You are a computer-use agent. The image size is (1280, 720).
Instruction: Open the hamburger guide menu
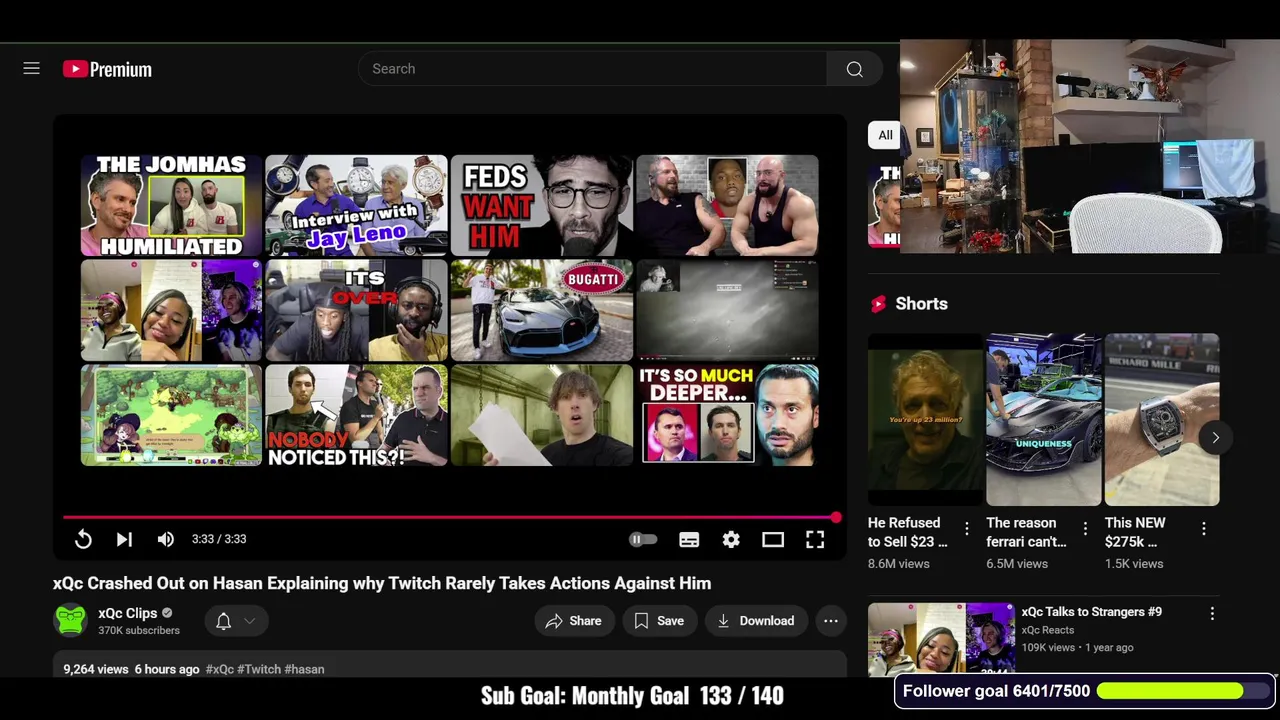32,69
